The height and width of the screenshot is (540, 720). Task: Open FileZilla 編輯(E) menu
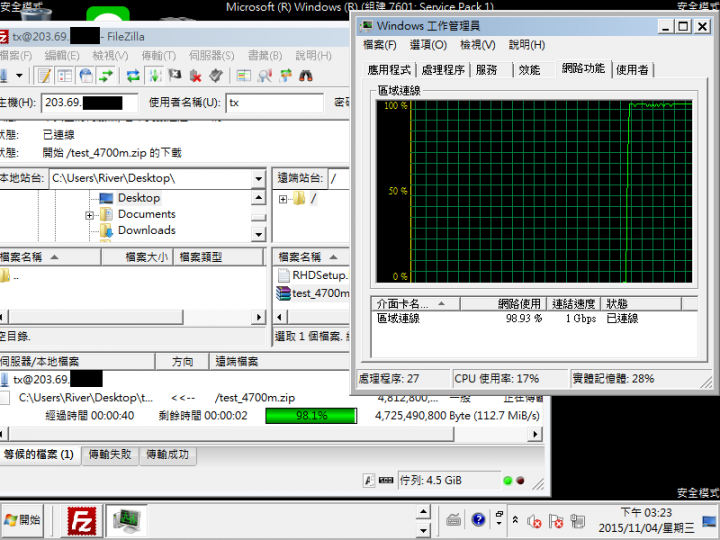(x=62, y=56)
